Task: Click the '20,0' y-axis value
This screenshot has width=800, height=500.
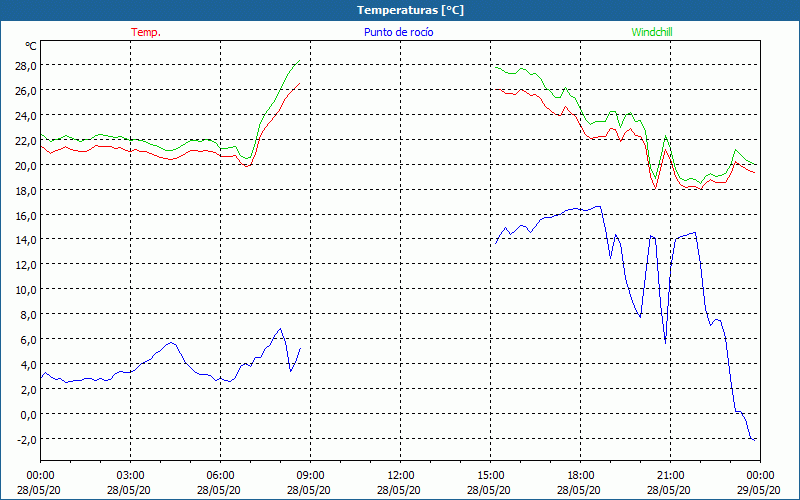Action: [26, 165]
